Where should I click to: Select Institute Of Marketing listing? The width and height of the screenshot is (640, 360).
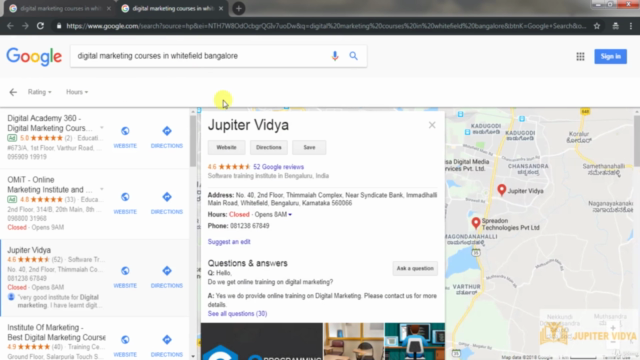(56, 332)
